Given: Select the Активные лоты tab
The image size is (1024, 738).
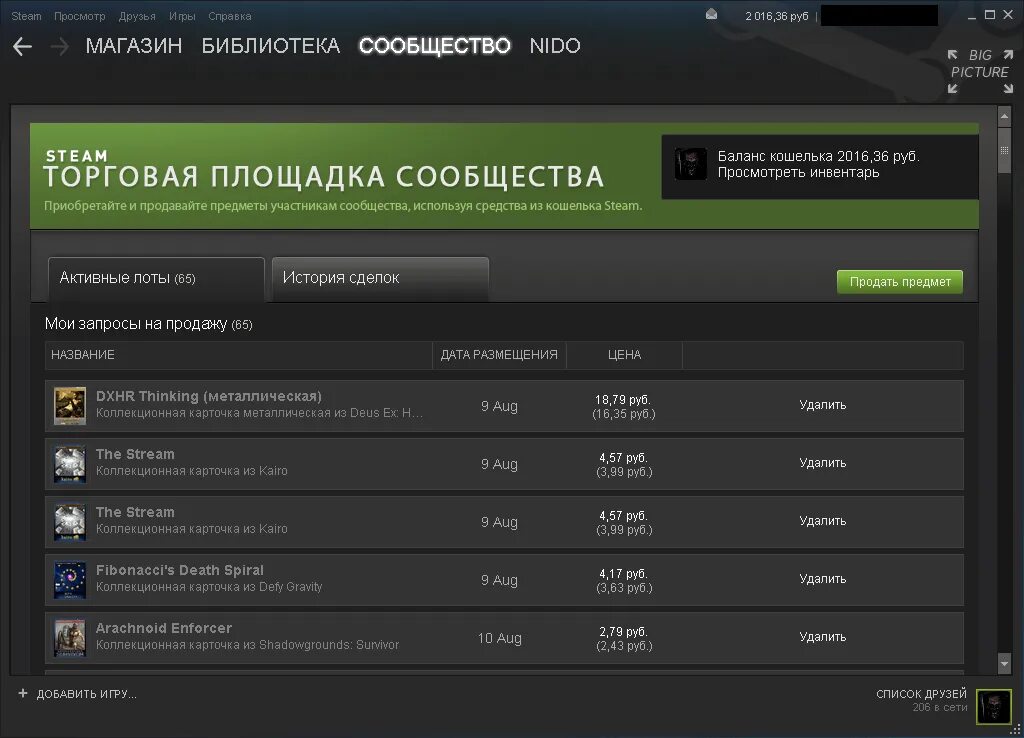Looking at the screenshot, I should 156,279.
